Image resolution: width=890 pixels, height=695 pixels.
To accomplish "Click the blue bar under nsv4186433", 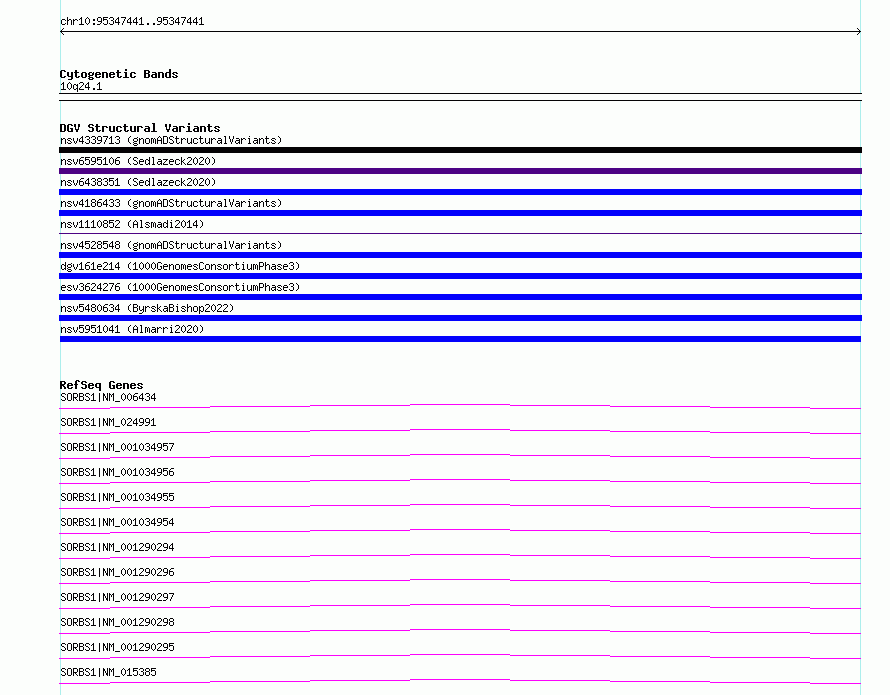I will click(x=460, y=213).
